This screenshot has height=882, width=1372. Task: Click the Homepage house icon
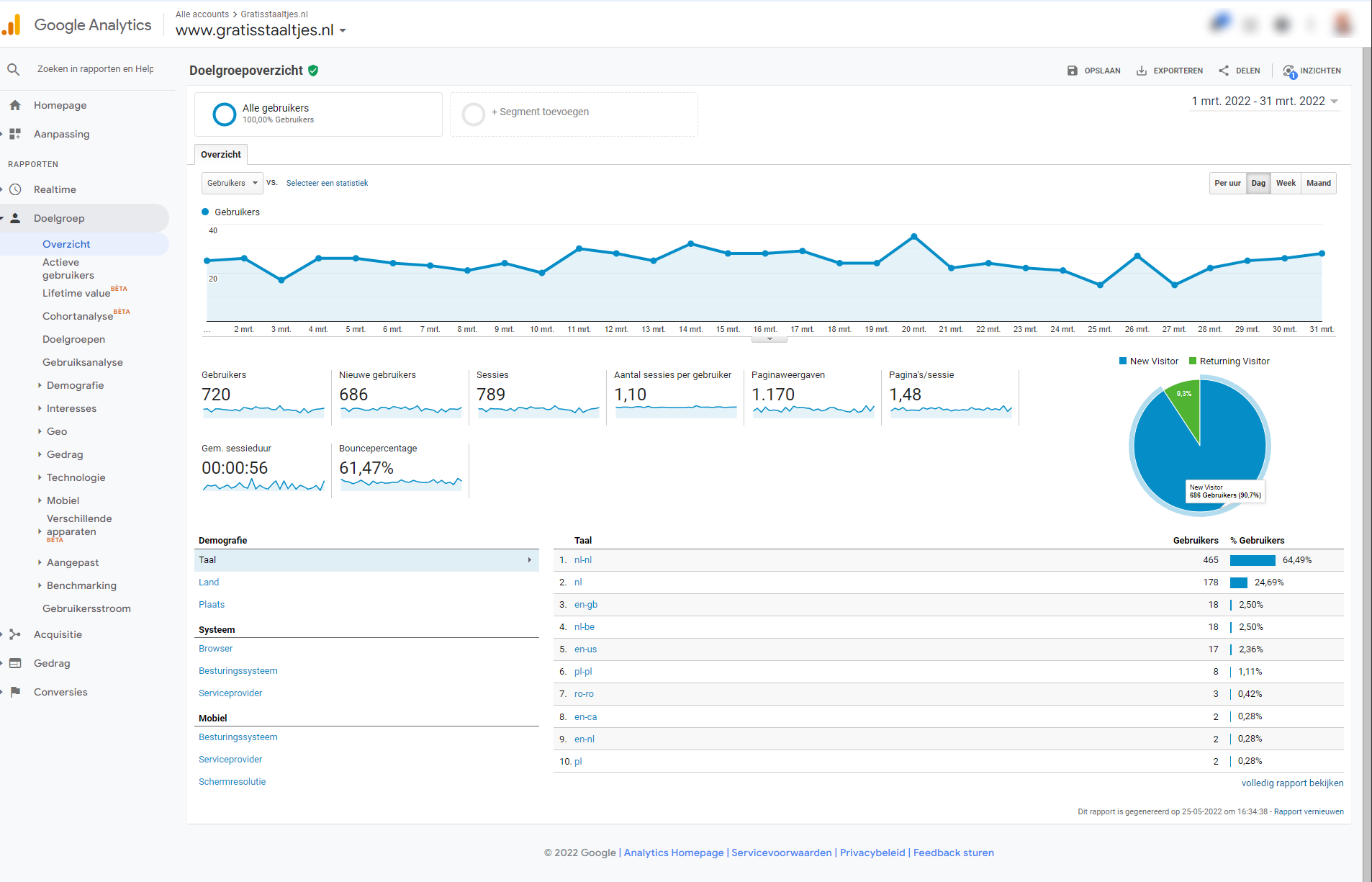click(x=15, y=105)
